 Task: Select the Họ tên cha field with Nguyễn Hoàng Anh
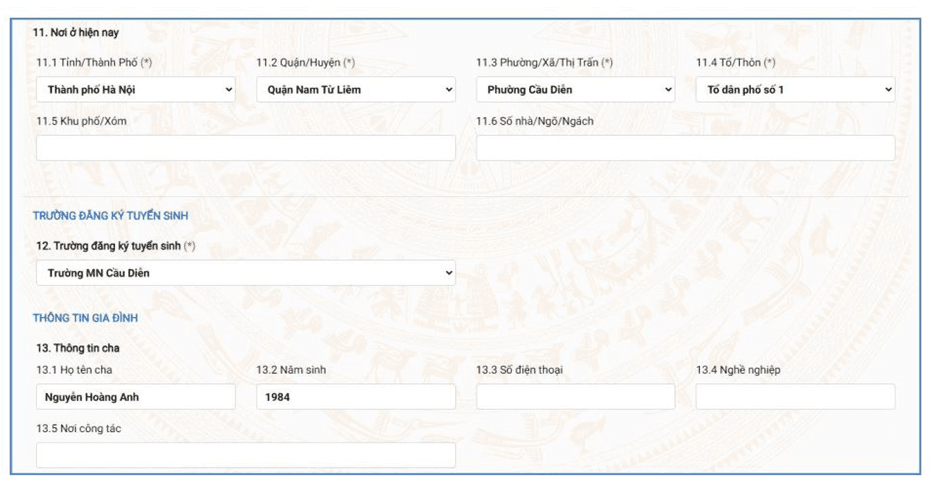[x=136, y=397]
